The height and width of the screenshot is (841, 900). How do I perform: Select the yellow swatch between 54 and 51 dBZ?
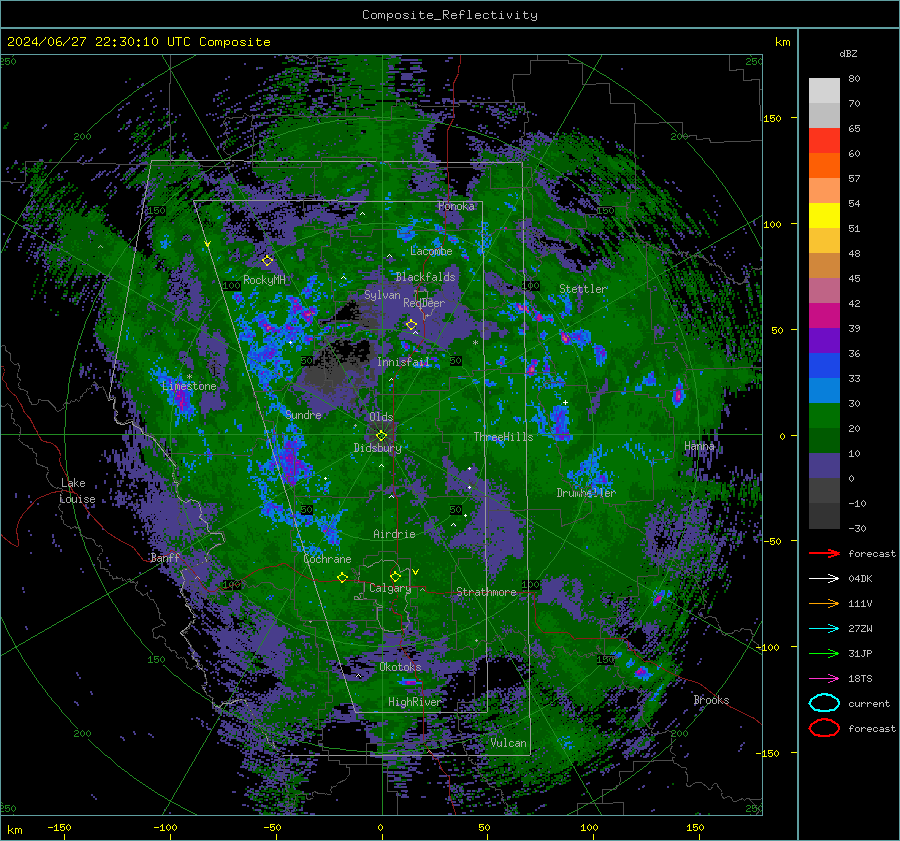[x=824, y=216]
